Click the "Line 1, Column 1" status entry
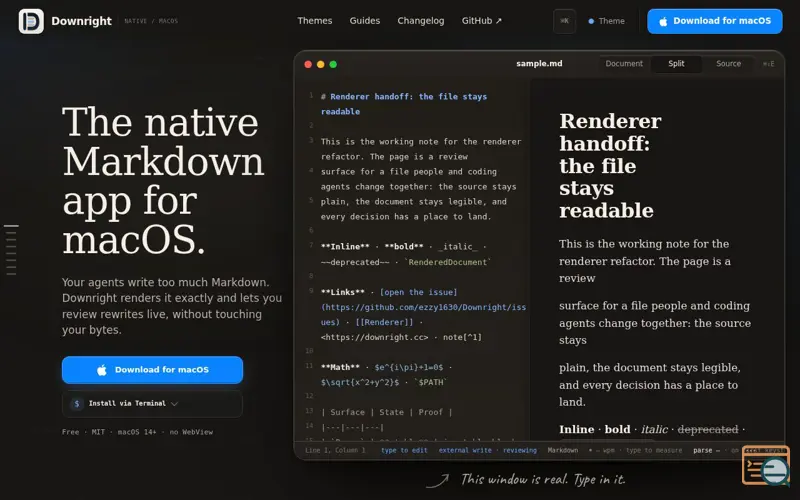Screen dimensions: 800x500 pyautogui.click(x=335, y=450)
